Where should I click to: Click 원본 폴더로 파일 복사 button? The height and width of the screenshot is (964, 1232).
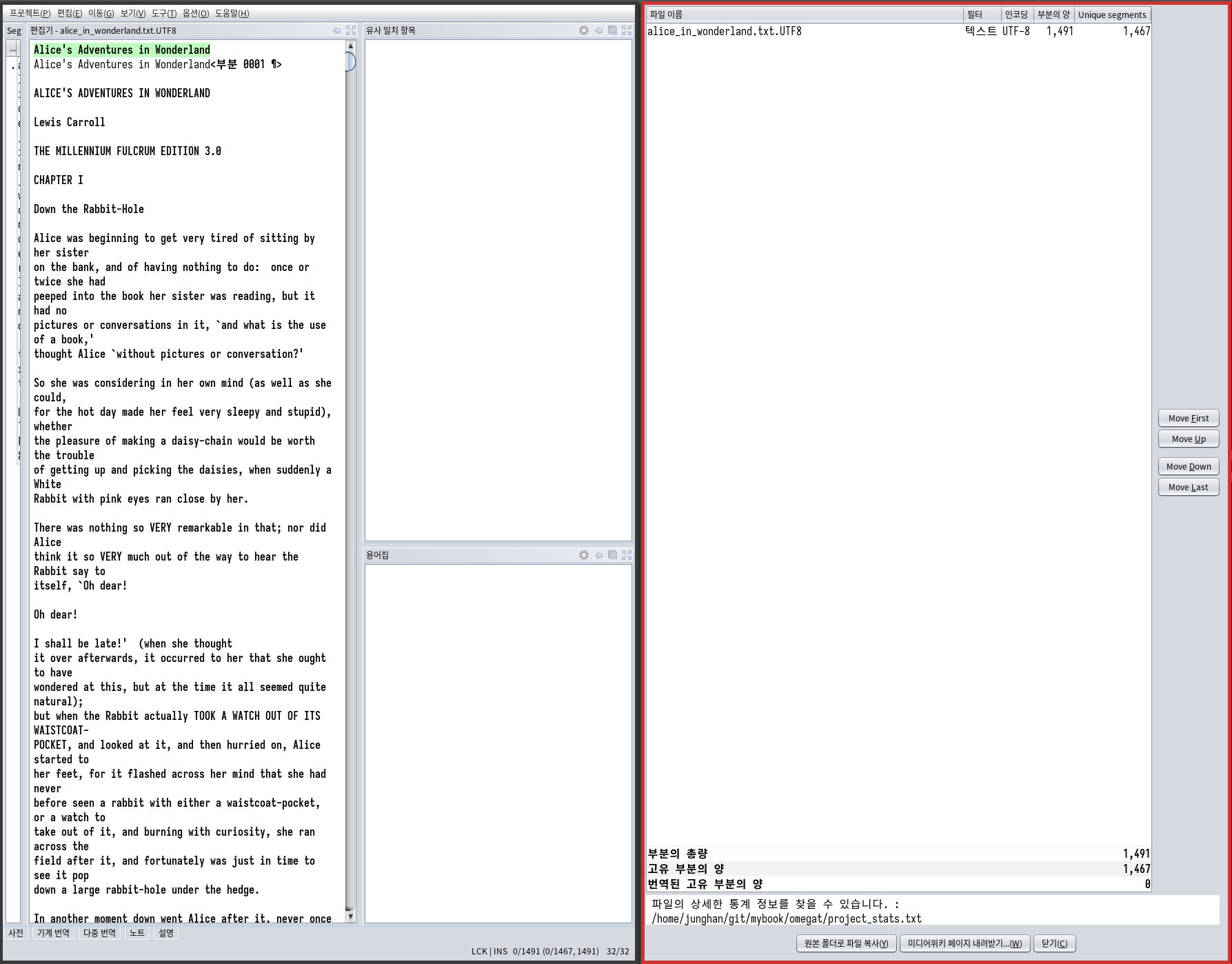coord(846,943)
